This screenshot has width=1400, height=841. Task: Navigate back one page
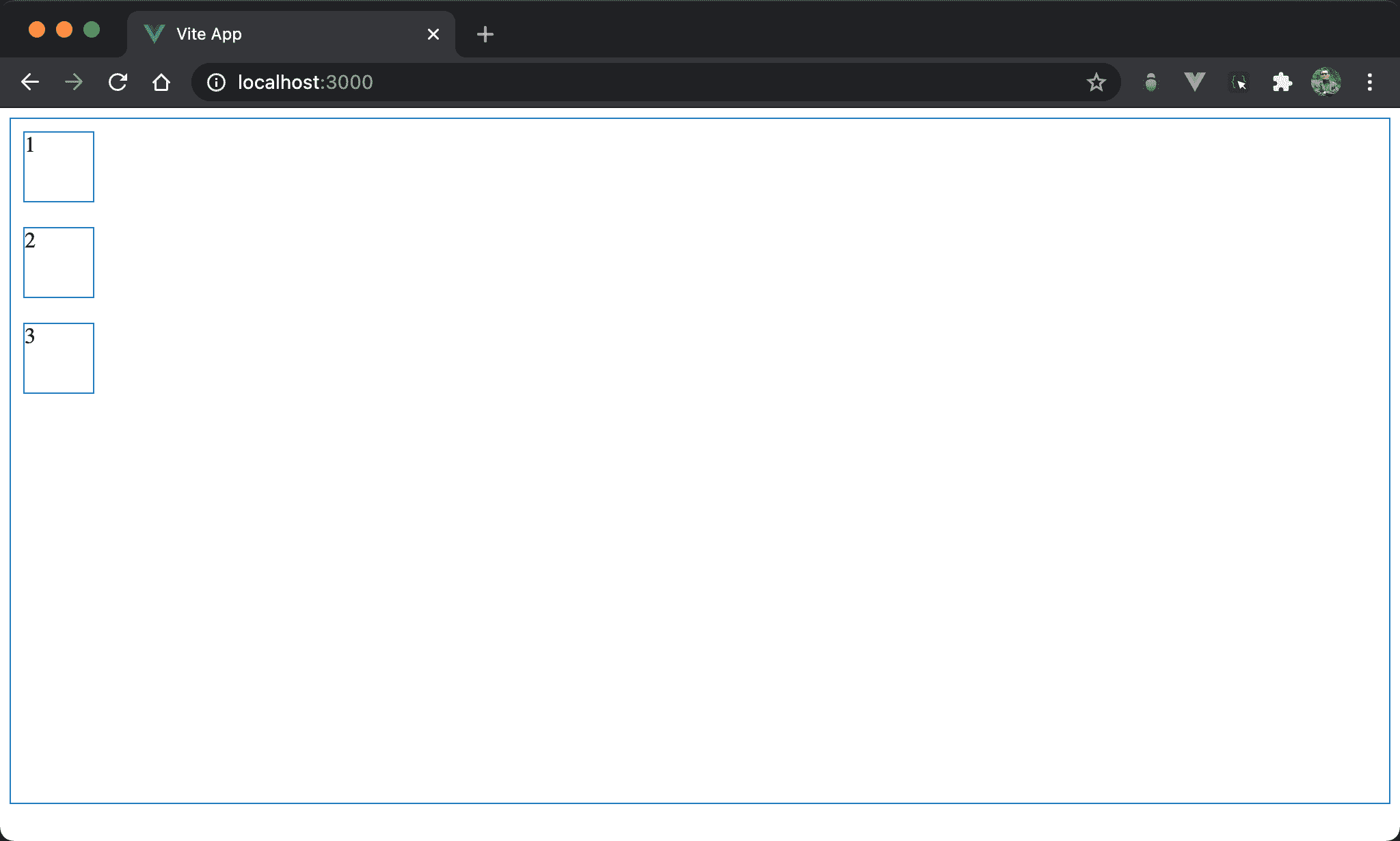click(x=30, y=83)
